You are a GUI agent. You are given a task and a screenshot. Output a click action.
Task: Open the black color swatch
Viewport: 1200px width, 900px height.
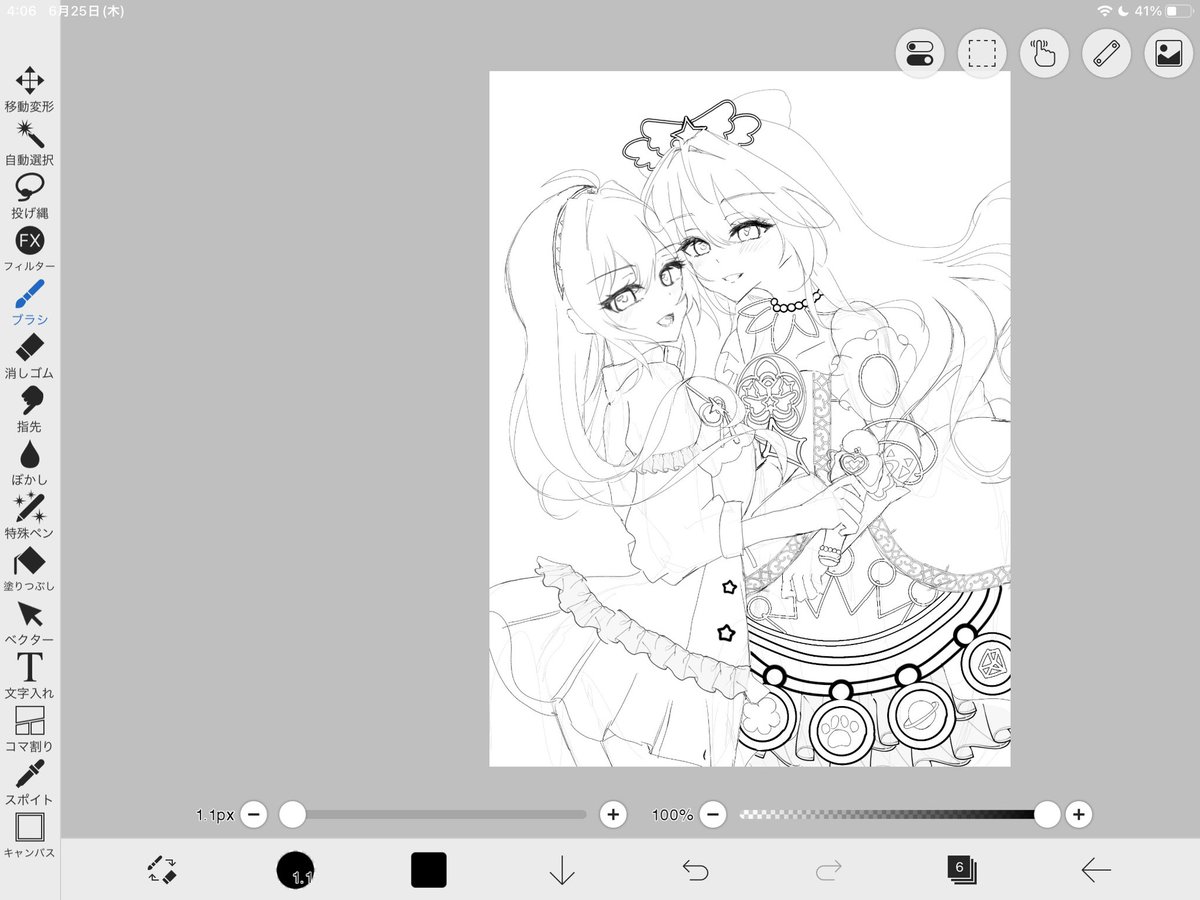[429, 870]
